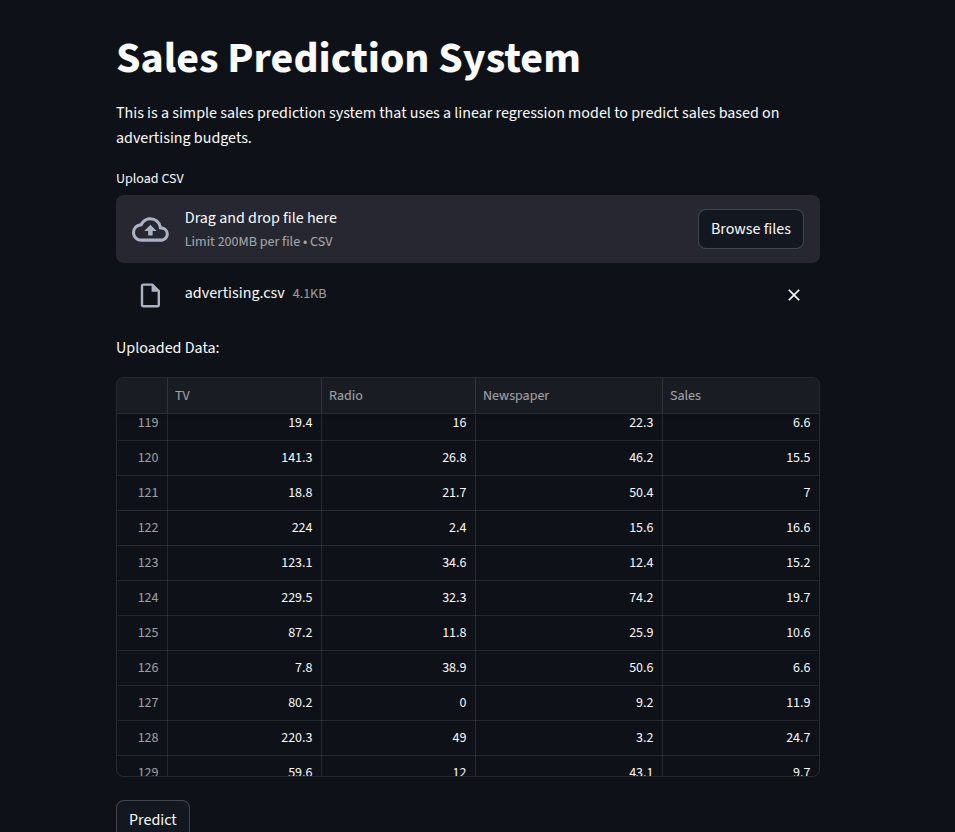Click the Uploaded Data heading

(x=168, y=347)
